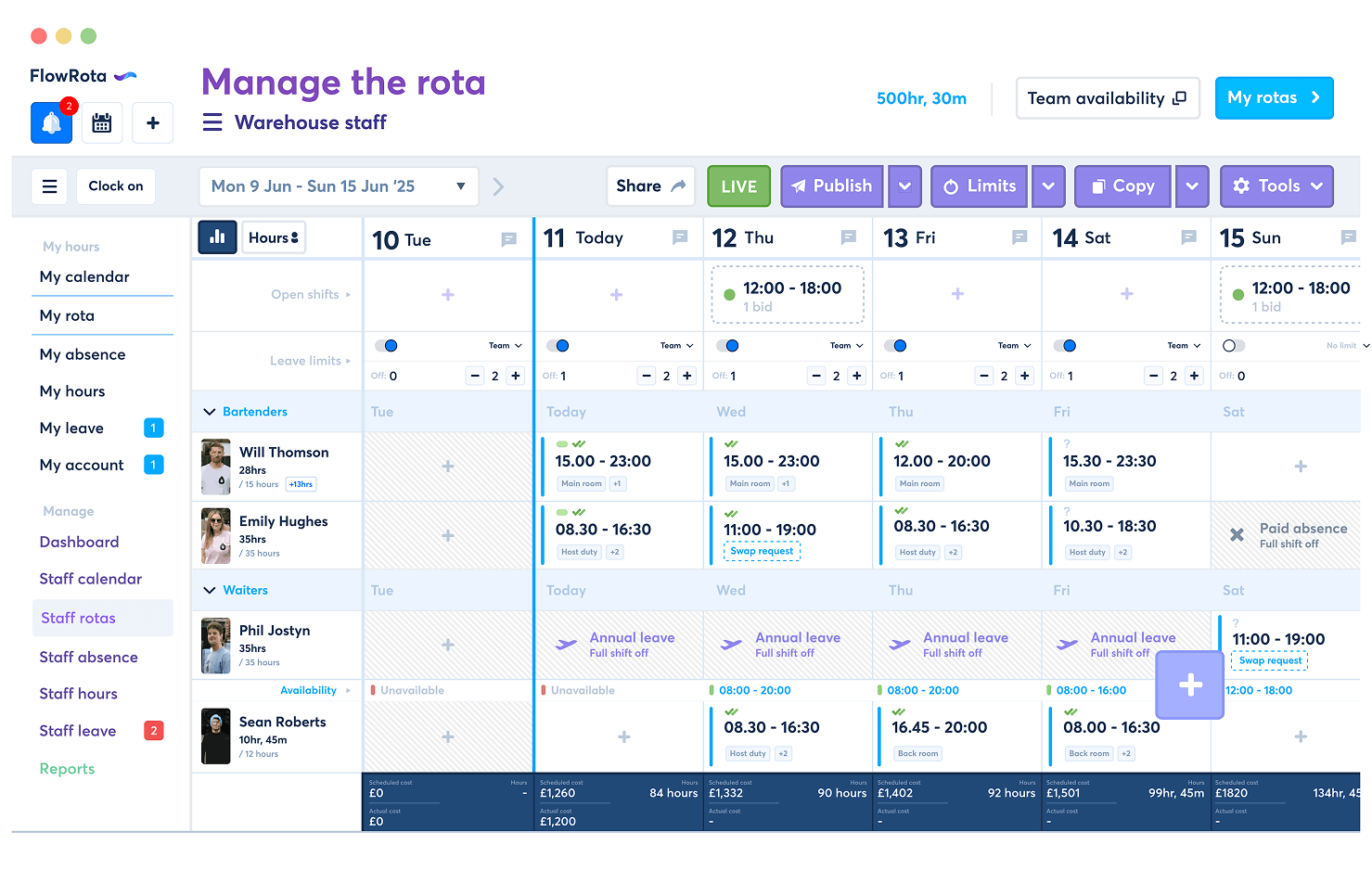The width and height of the screenshot is (1372, 870).
Task: Add shift for Will Thomson on Tuesday
Action: click(448, 467)
